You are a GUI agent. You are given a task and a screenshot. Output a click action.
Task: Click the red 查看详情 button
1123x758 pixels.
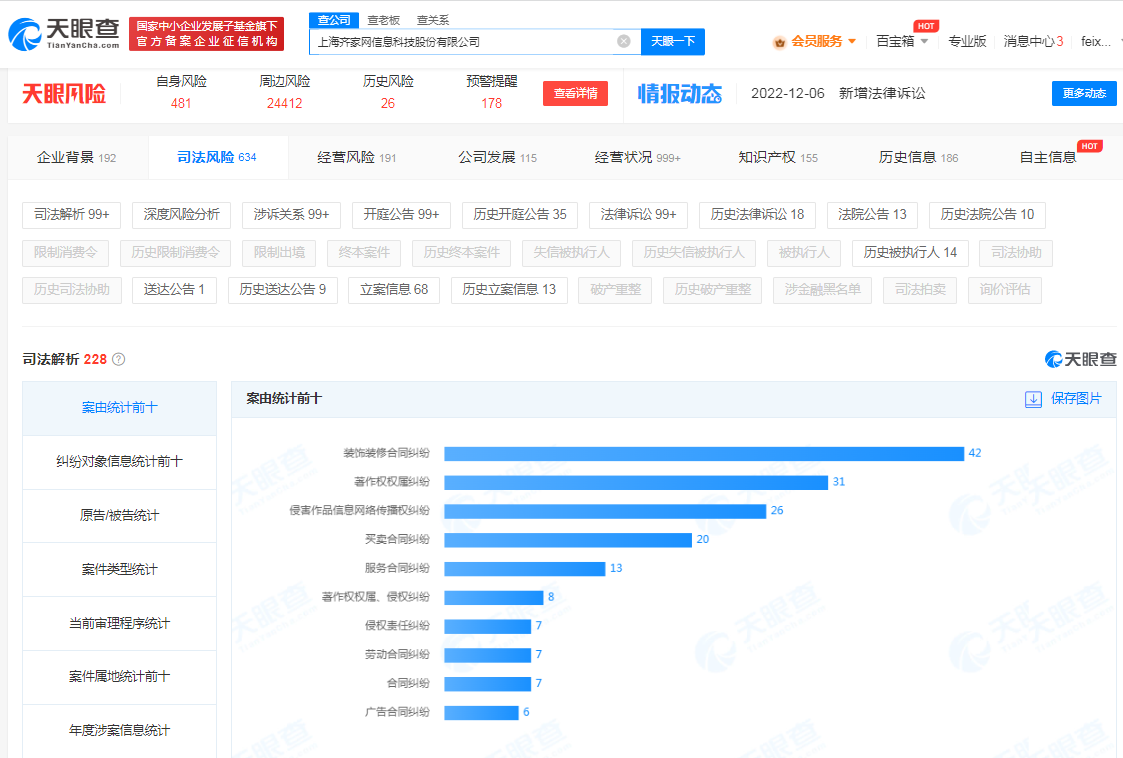[x=575, y=94]
